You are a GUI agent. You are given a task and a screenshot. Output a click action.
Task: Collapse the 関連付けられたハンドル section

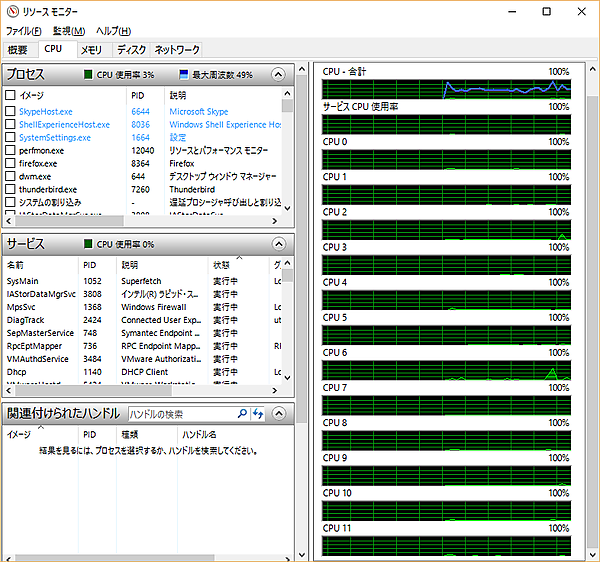(283, 413)
